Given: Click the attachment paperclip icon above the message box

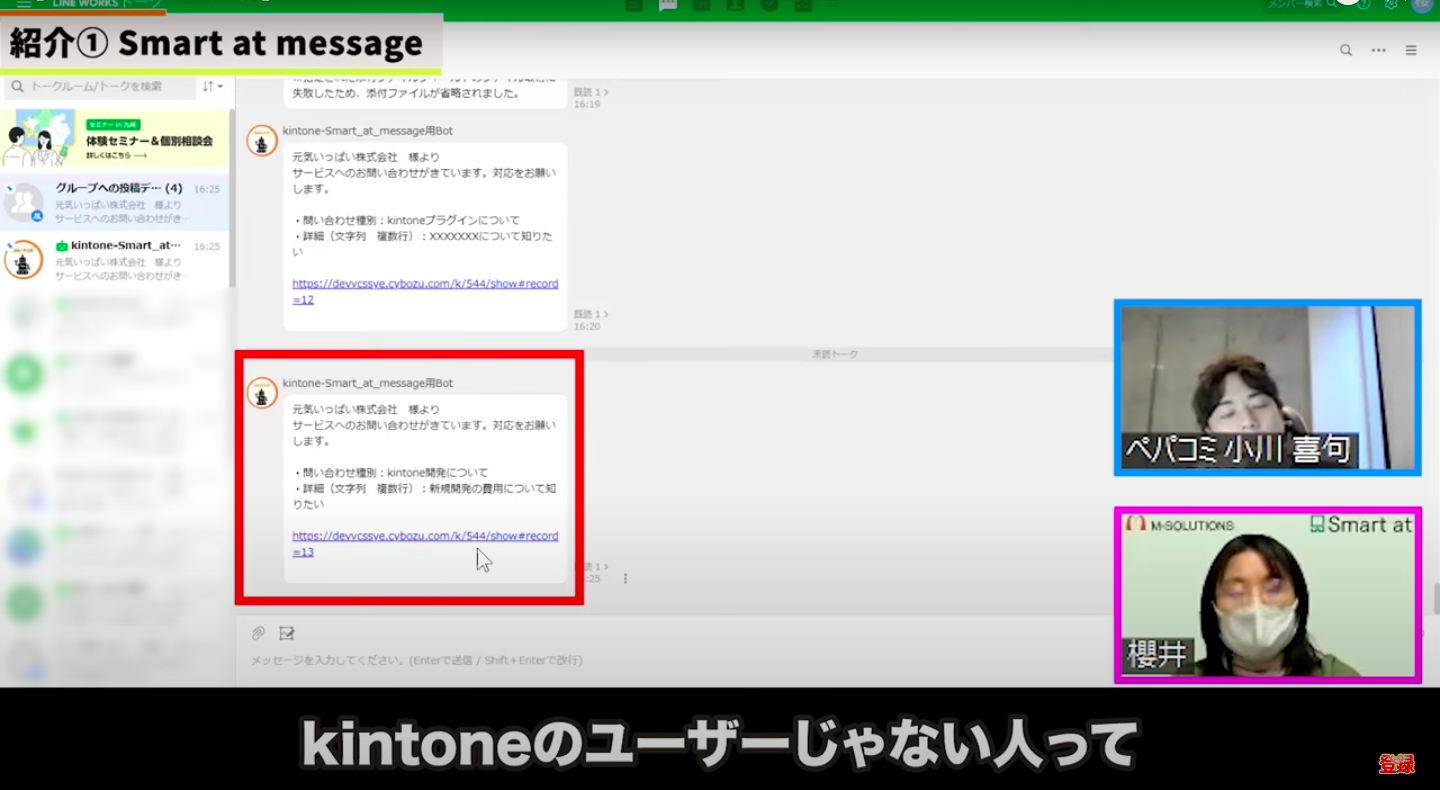Looking at the screenshot, I should click(x=258, y=633).
